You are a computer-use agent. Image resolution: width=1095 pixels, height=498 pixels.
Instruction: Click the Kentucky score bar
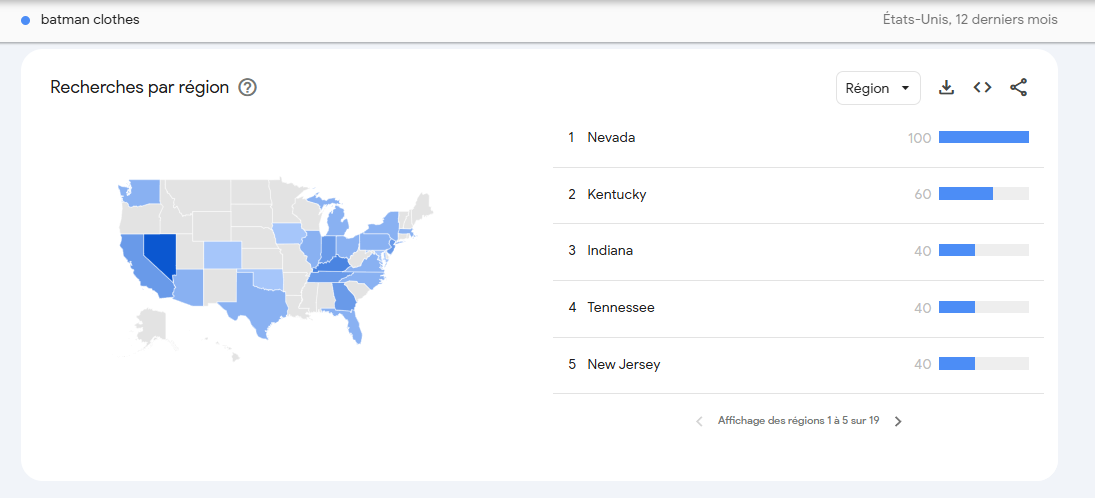[x=983, y=194]
